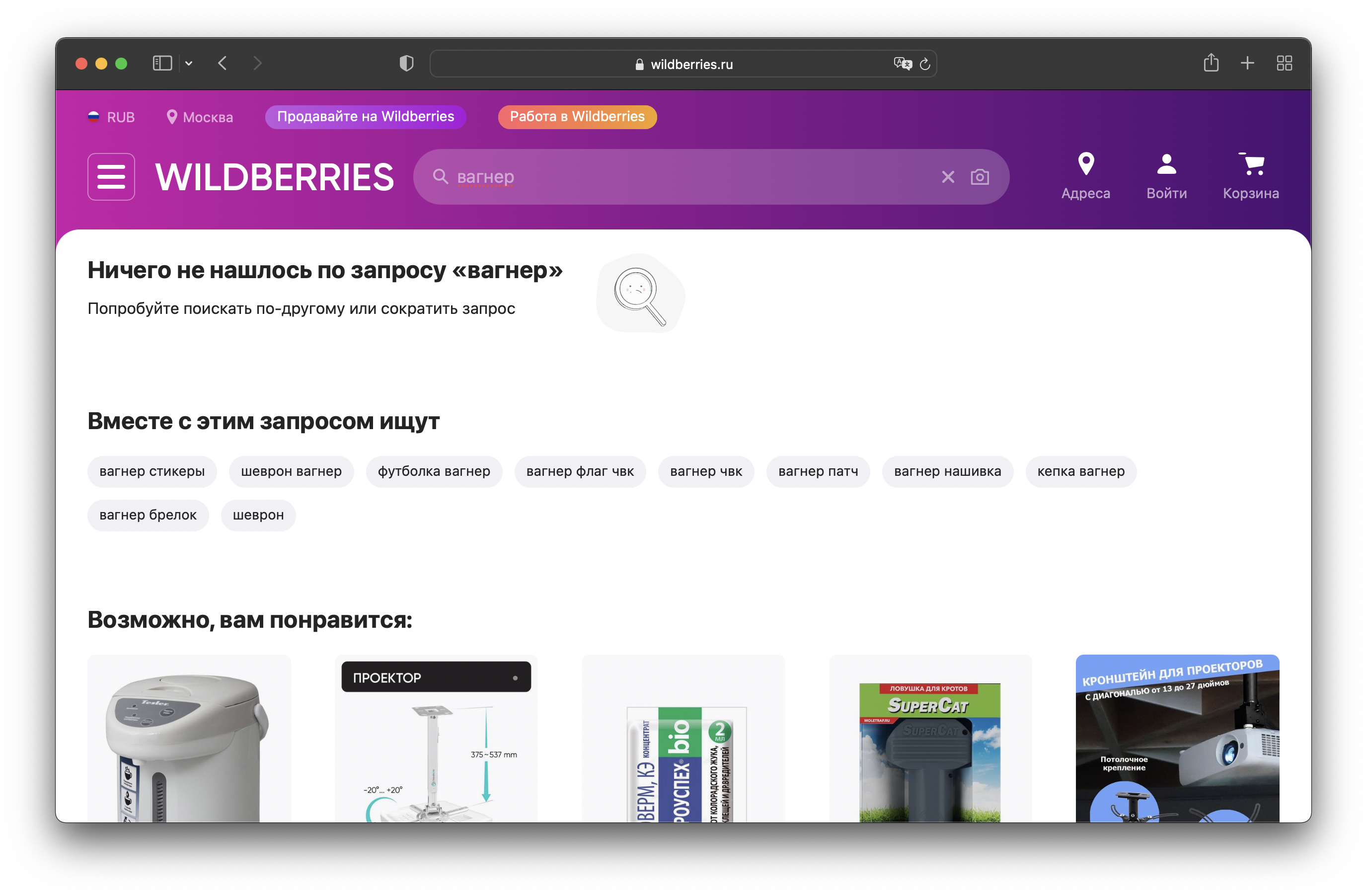Choose the шеврон вагнер suggestion chip
The width and height of the screenshot is (1367, 896).
click(291, 471)
